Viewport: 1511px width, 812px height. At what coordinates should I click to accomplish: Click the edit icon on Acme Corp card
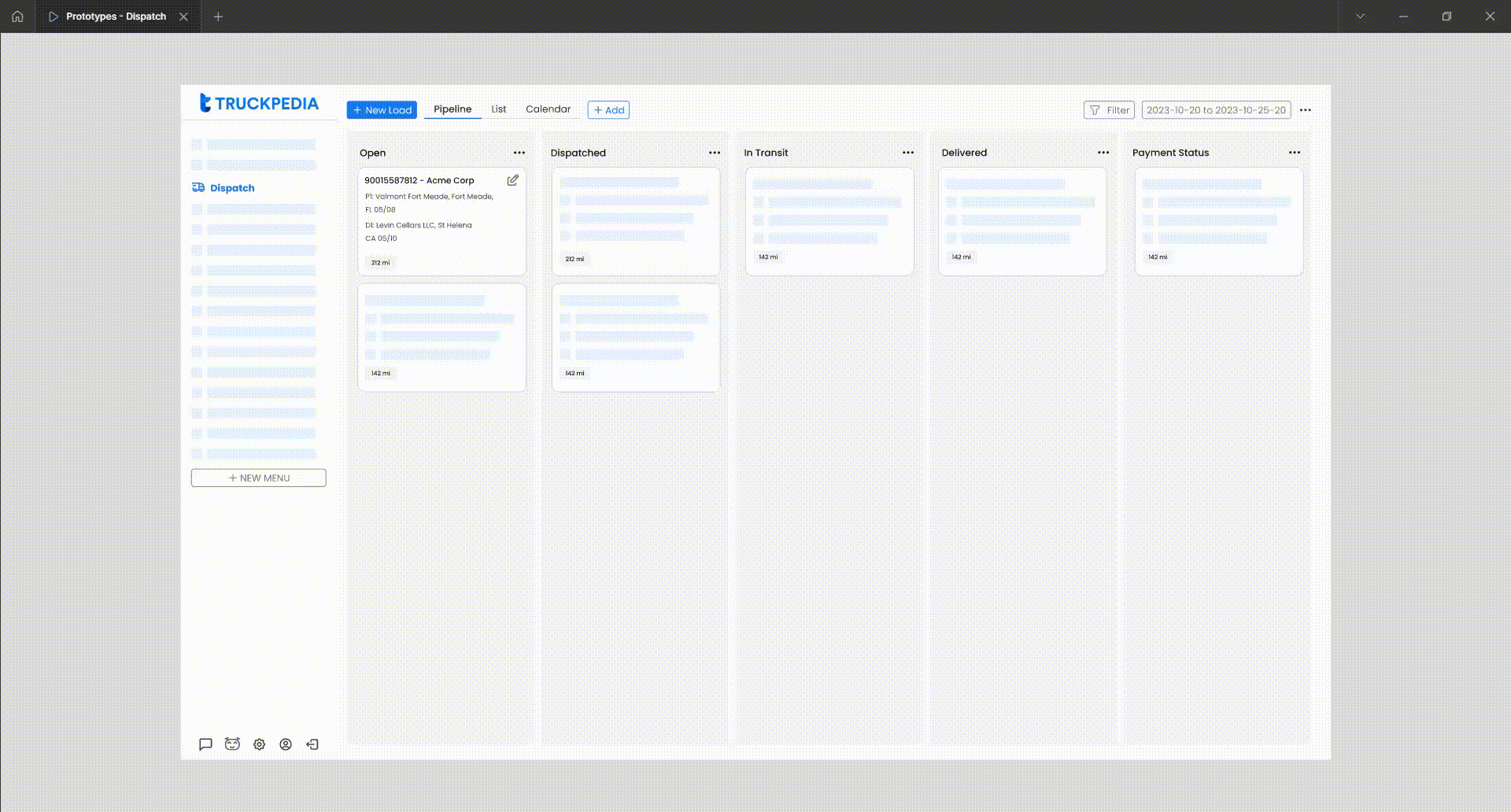pos(512,180)
